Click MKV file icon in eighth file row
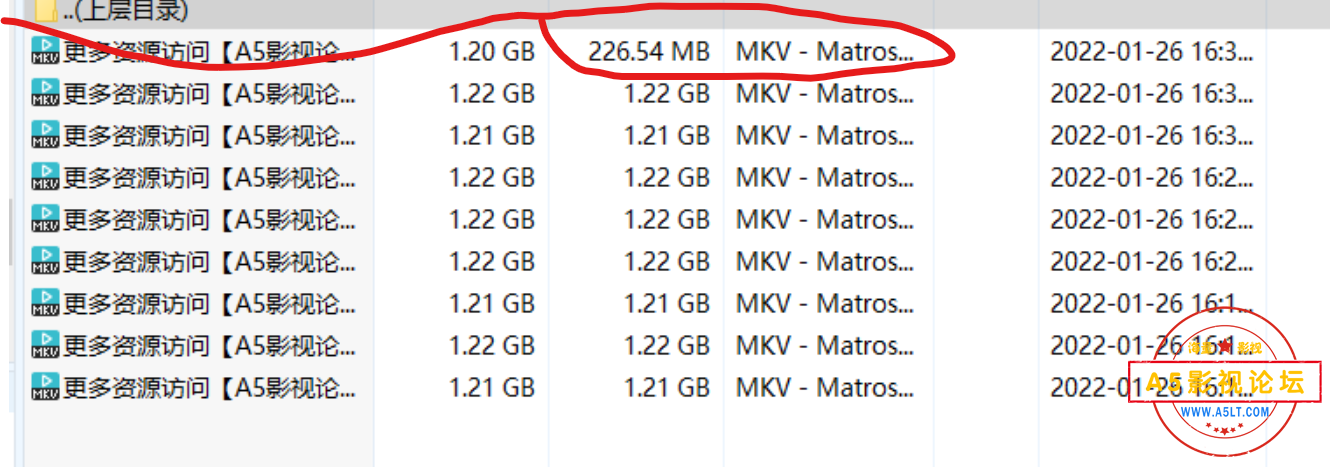Image resolution: width=1330 pixels, height=467 pixels. tap(45, 346)
